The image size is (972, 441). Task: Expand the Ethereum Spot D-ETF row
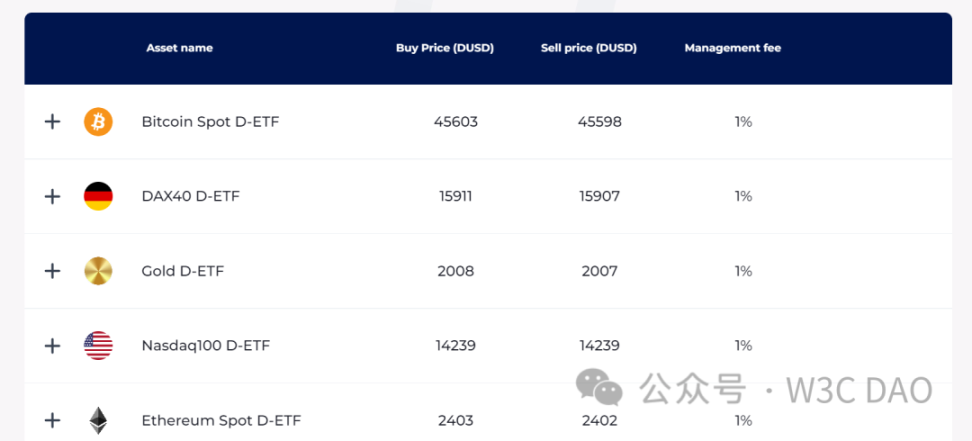[x=53, y=420]
